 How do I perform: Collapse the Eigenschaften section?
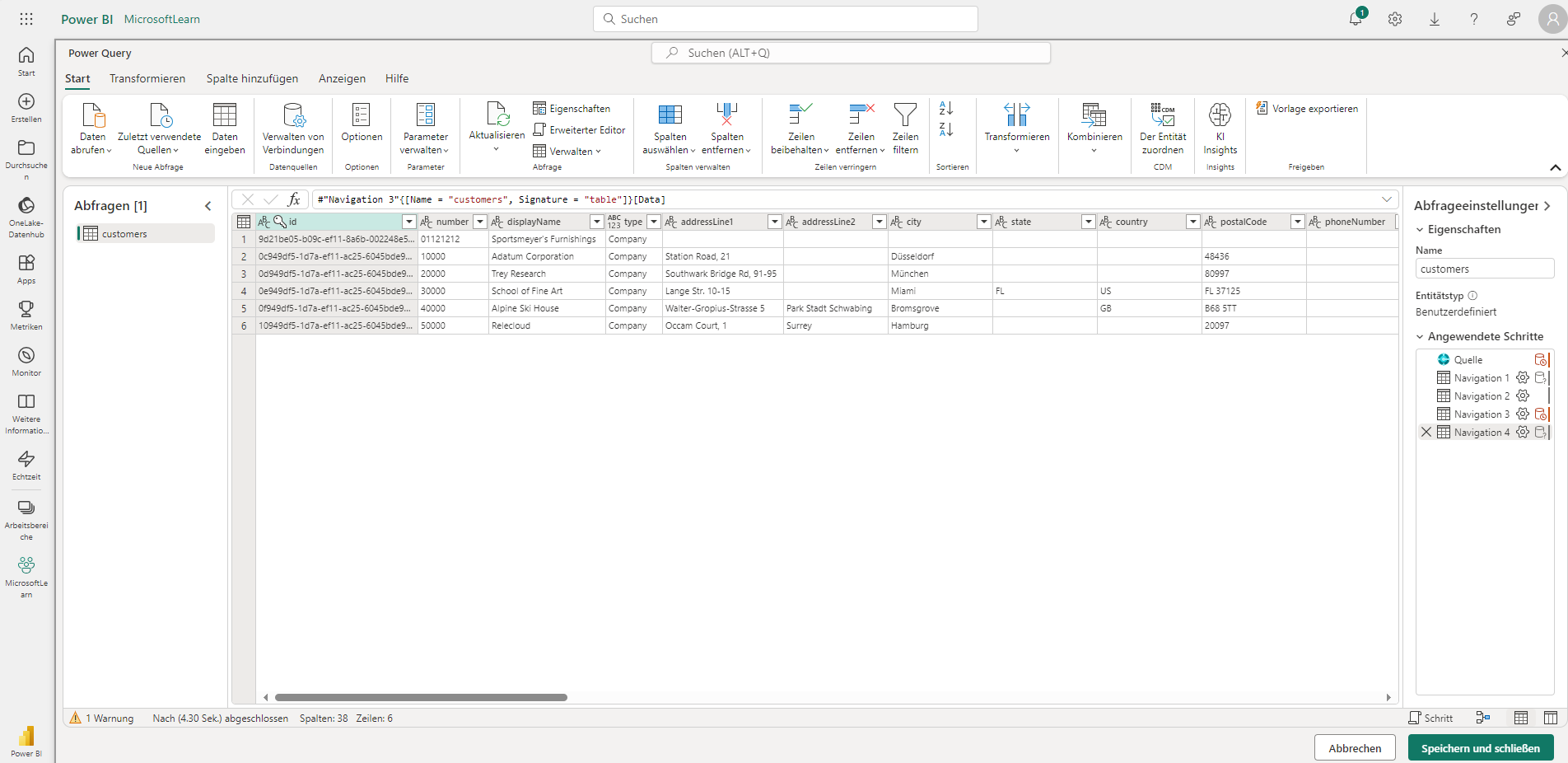(1420, 230)
